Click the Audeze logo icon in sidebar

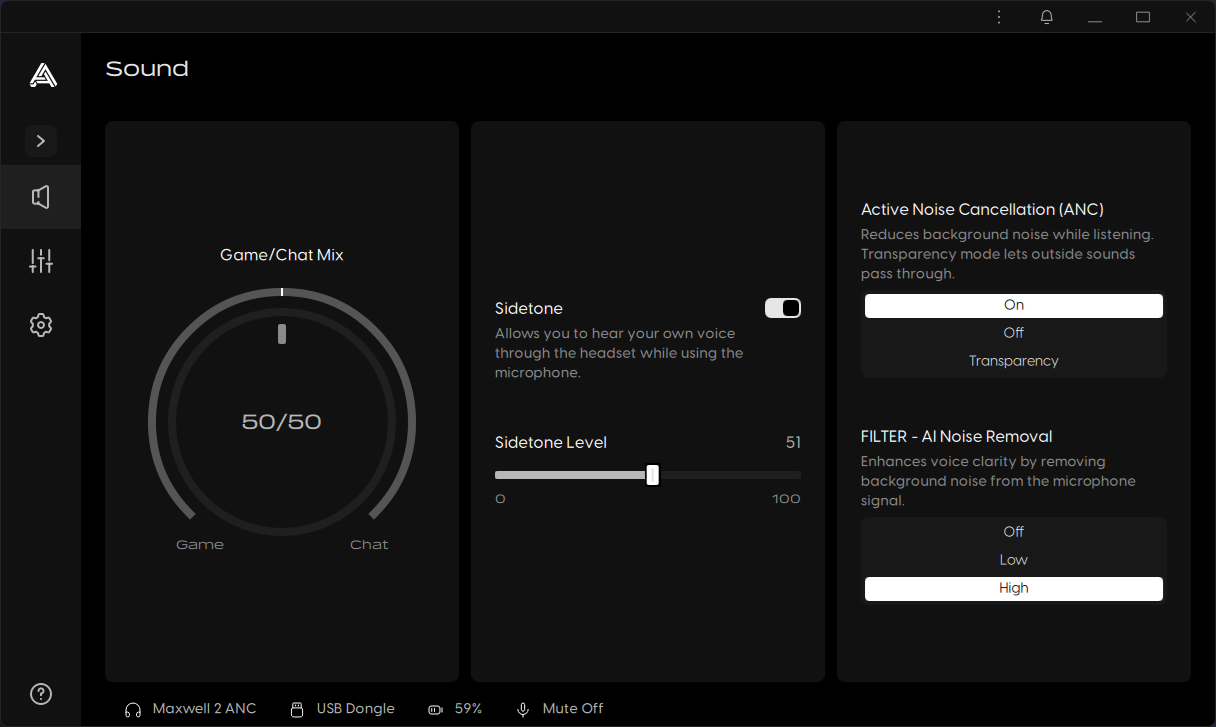[42, 75]
